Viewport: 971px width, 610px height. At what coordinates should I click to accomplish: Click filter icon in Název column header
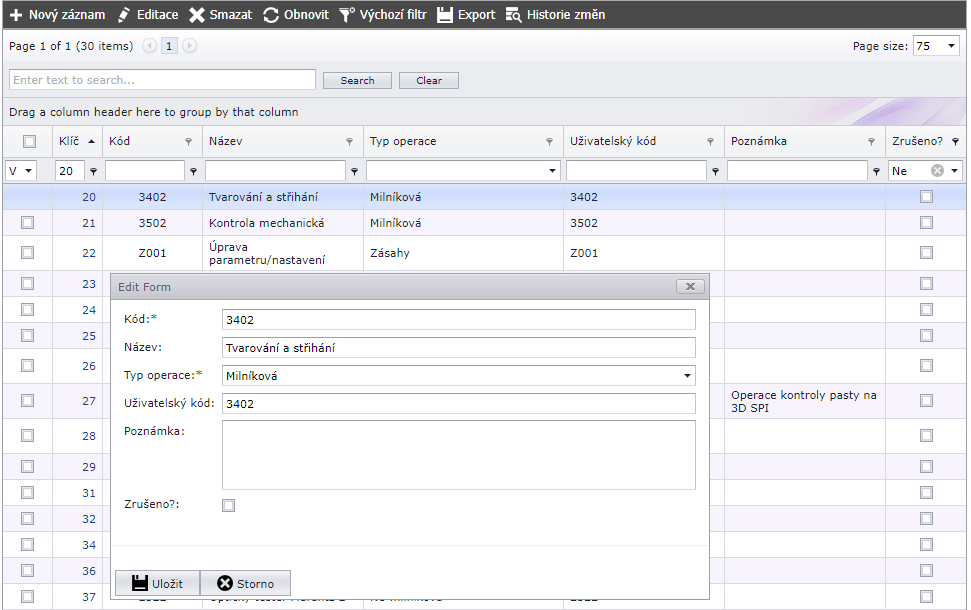[x=349, y=142]
